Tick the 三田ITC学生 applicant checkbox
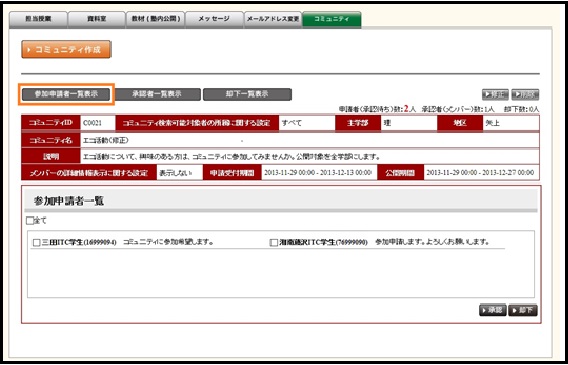 tap(36, 243)
